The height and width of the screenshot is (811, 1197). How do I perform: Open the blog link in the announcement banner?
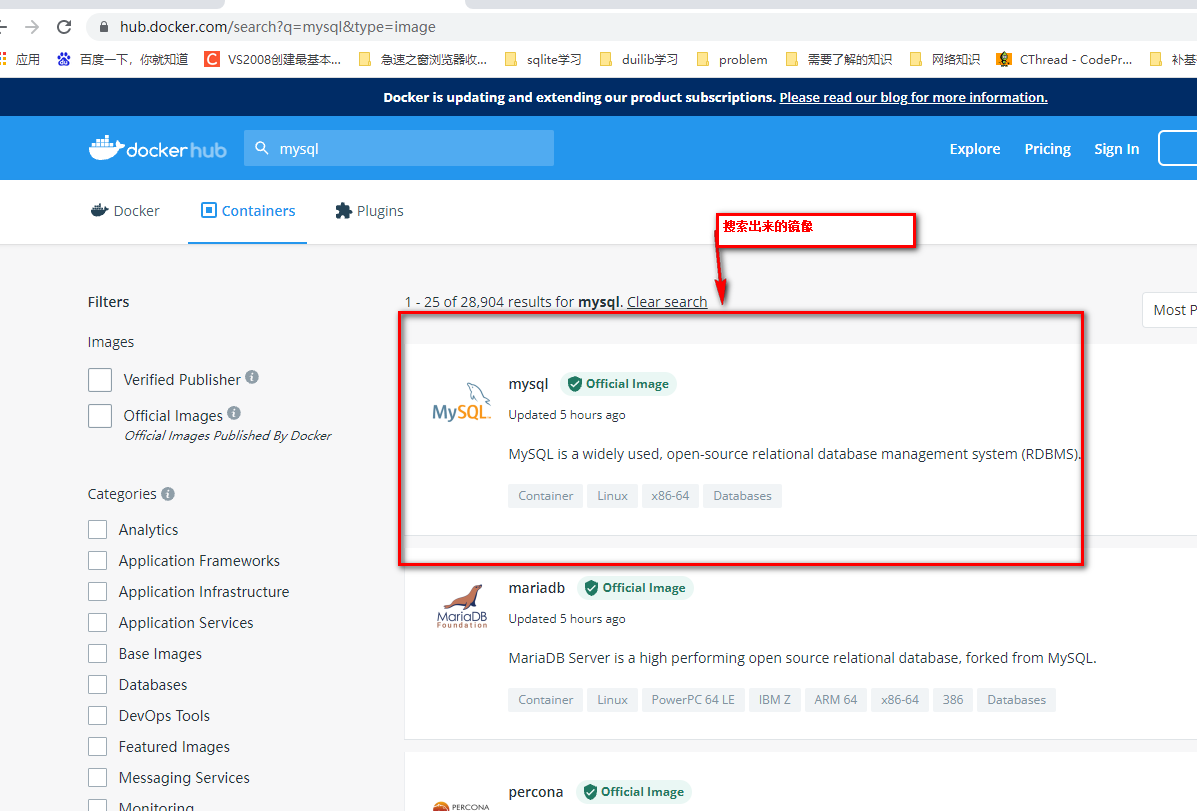tap(913, 97)
